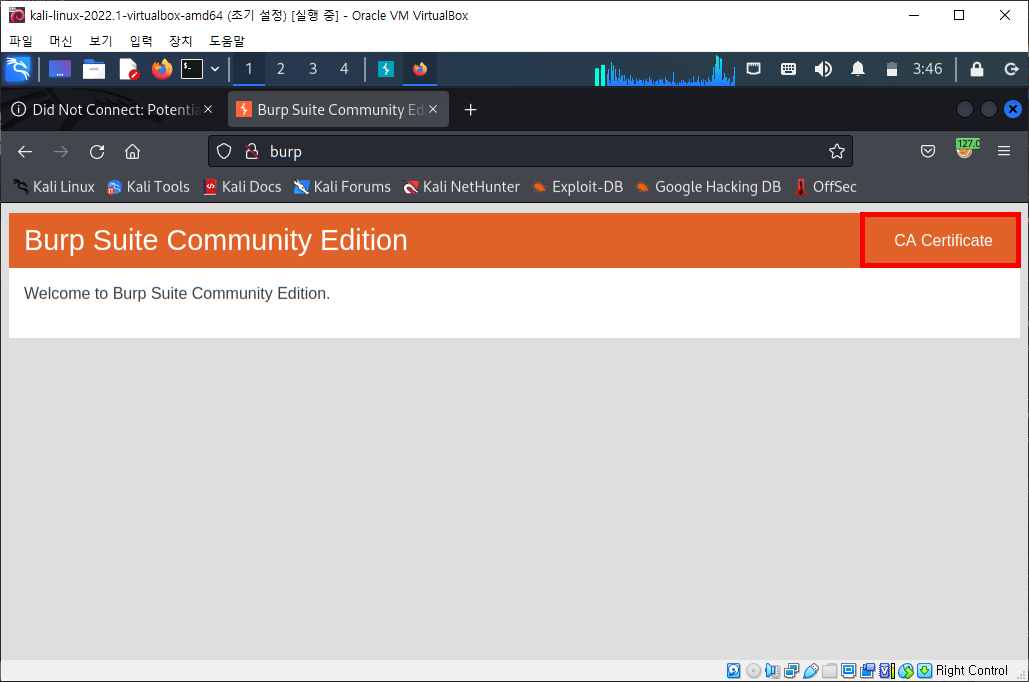This screenshot has height=682, width=1029.
Task: Open the VirtualBox 도움말 menu
Action: tap(227, 41)
